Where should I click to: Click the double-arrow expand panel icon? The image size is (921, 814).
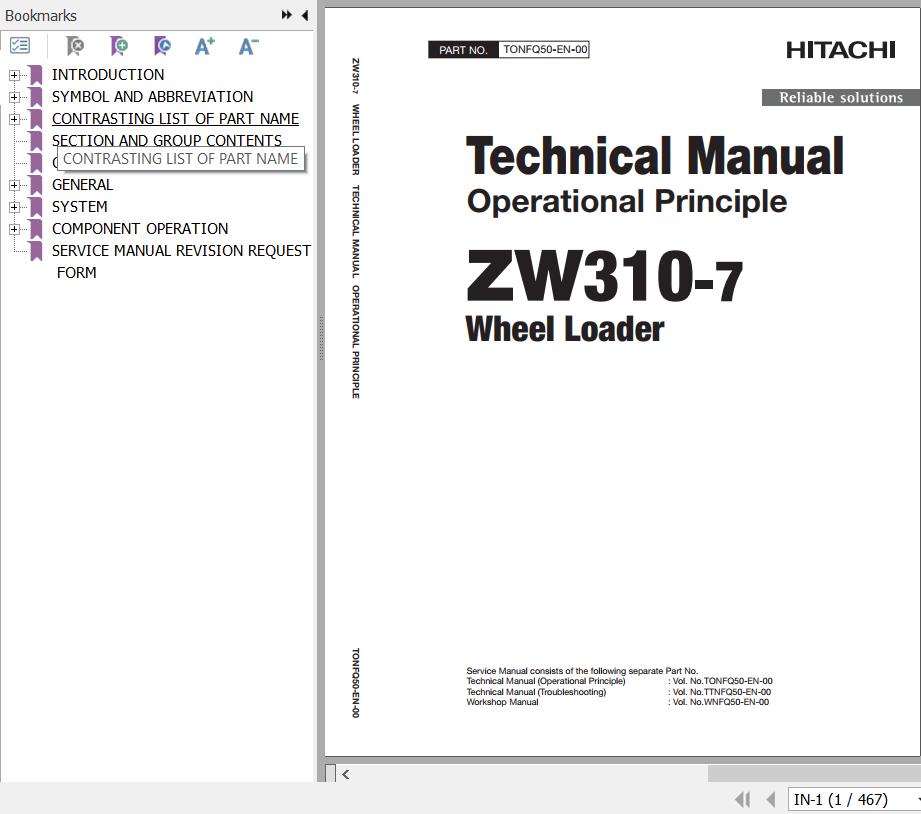point(287,15)
